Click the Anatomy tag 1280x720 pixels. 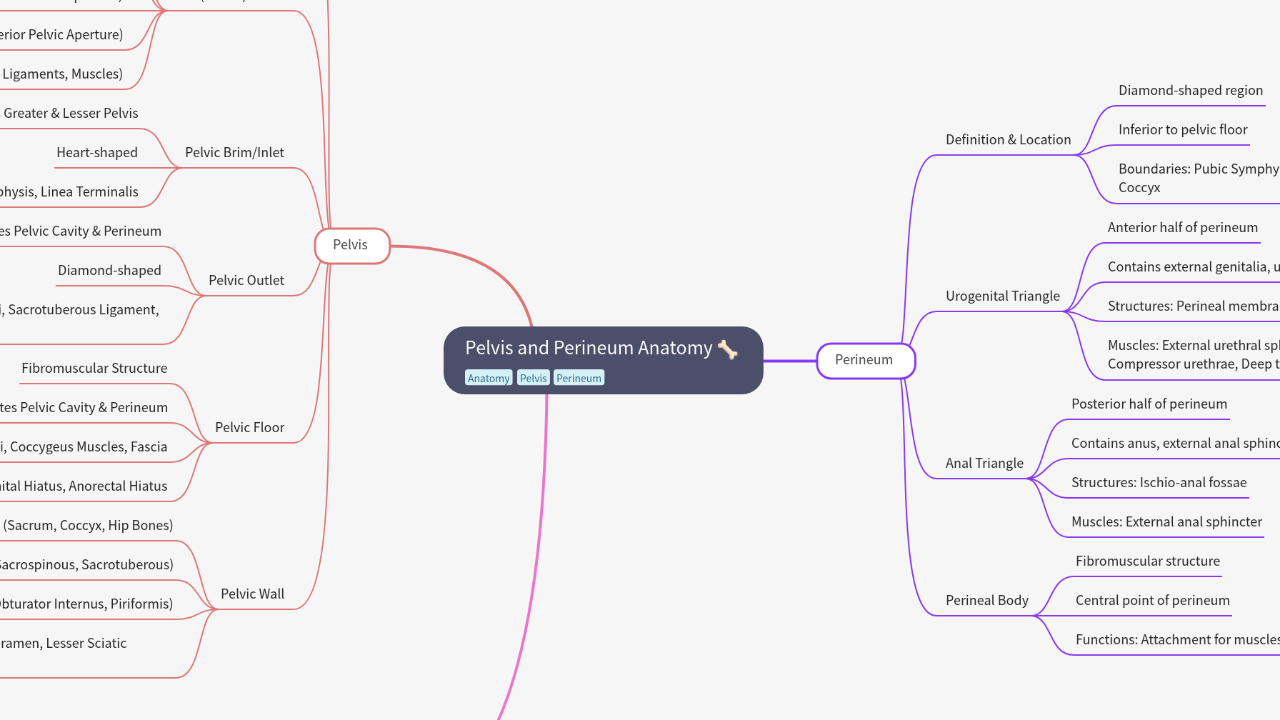(488, 378)
